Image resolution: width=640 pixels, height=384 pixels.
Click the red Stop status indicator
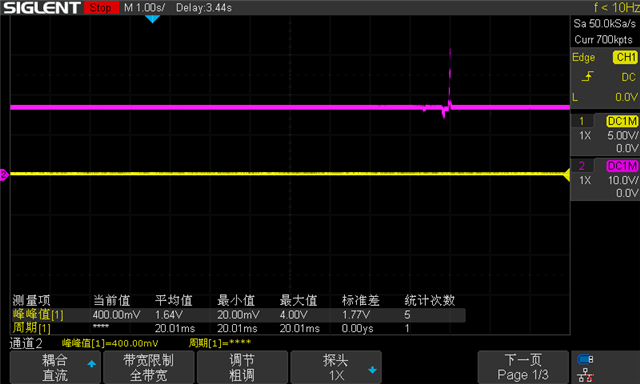click(101, 8)
